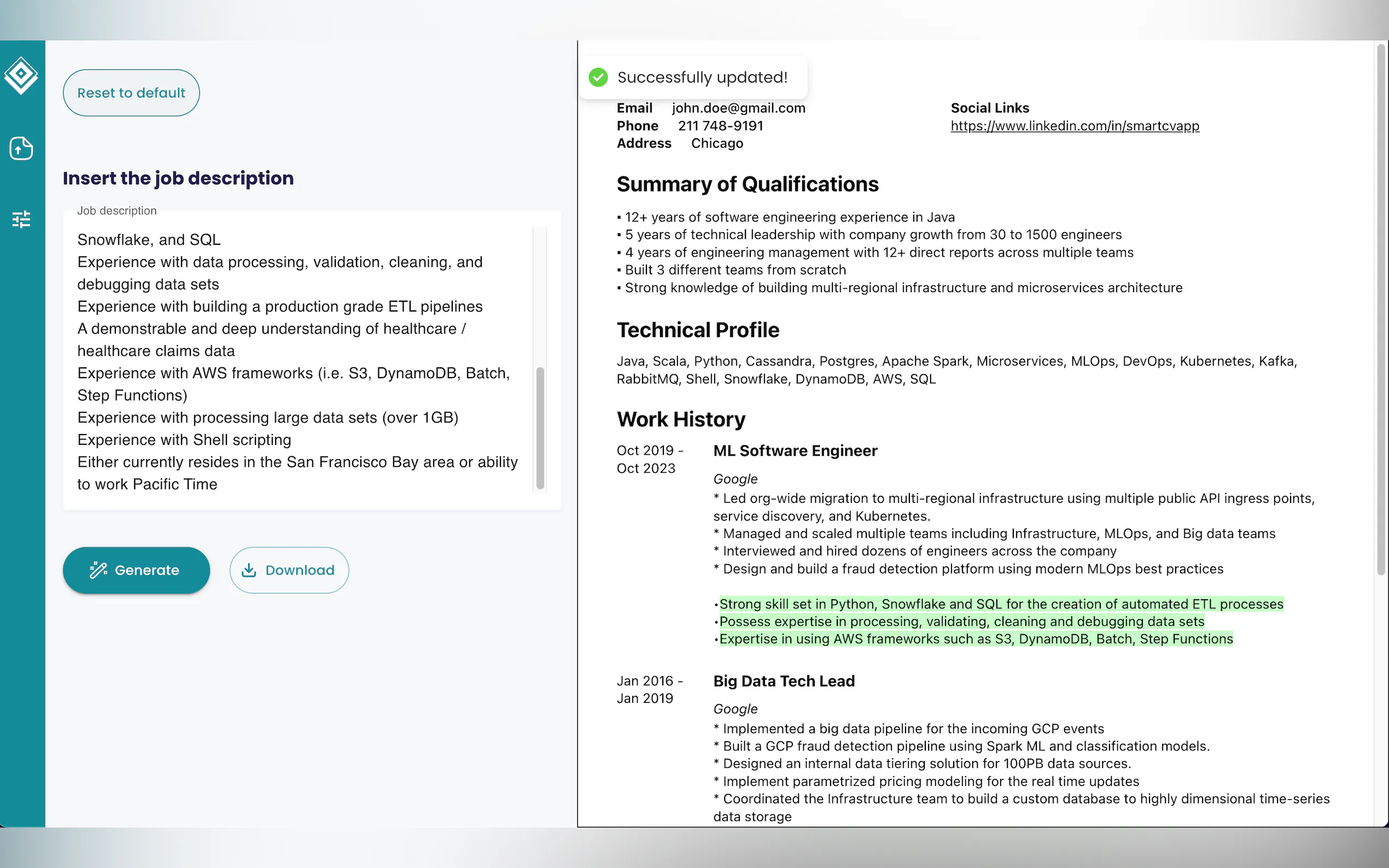This screenshot has height=868, width=1389.
Task: Select the highlighted Python, Snowflake and SQL line
Action: coord(1001,604)
